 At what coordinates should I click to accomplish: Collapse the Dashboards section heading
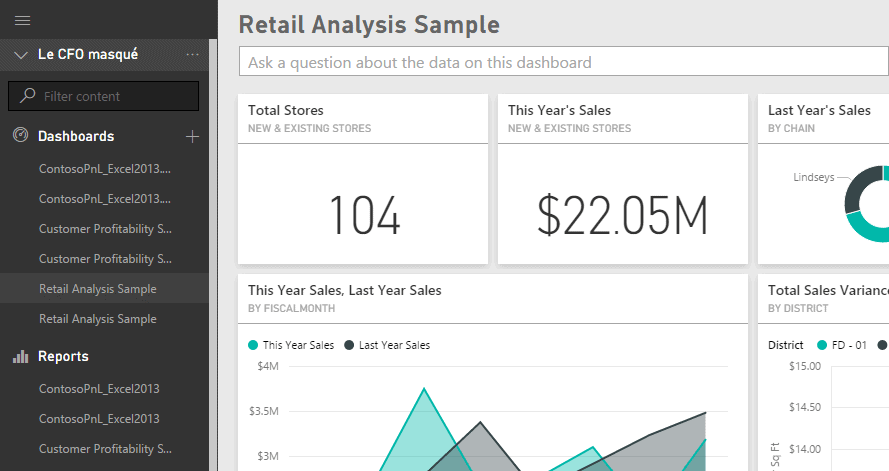pyautogui.click(x=76, y=136)
